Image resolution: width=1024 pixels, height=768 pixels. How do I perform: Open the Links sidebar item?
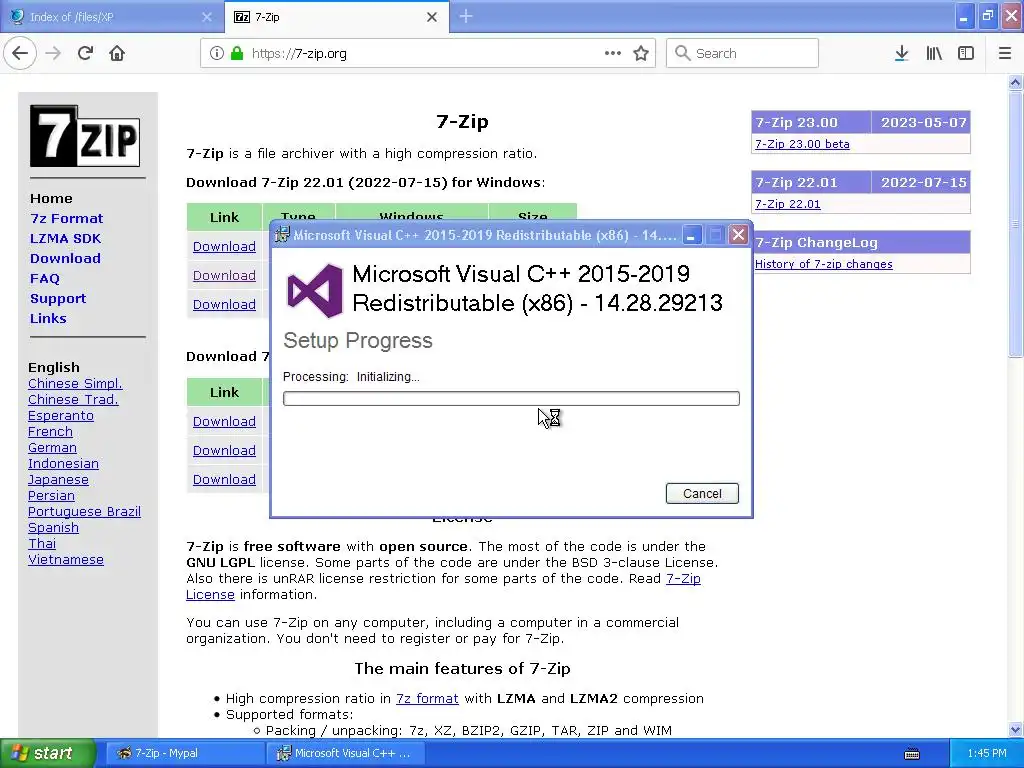coord(48,318)
